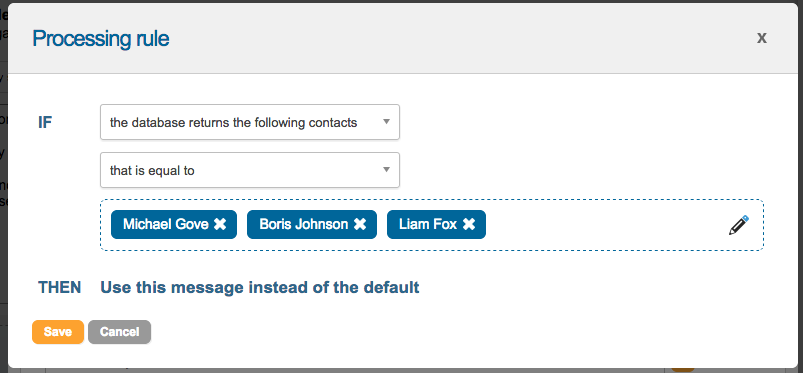Delete Liam Fox using its cross icon
Viewport: 803px width, 373px height.
click(x=469, y=224)
